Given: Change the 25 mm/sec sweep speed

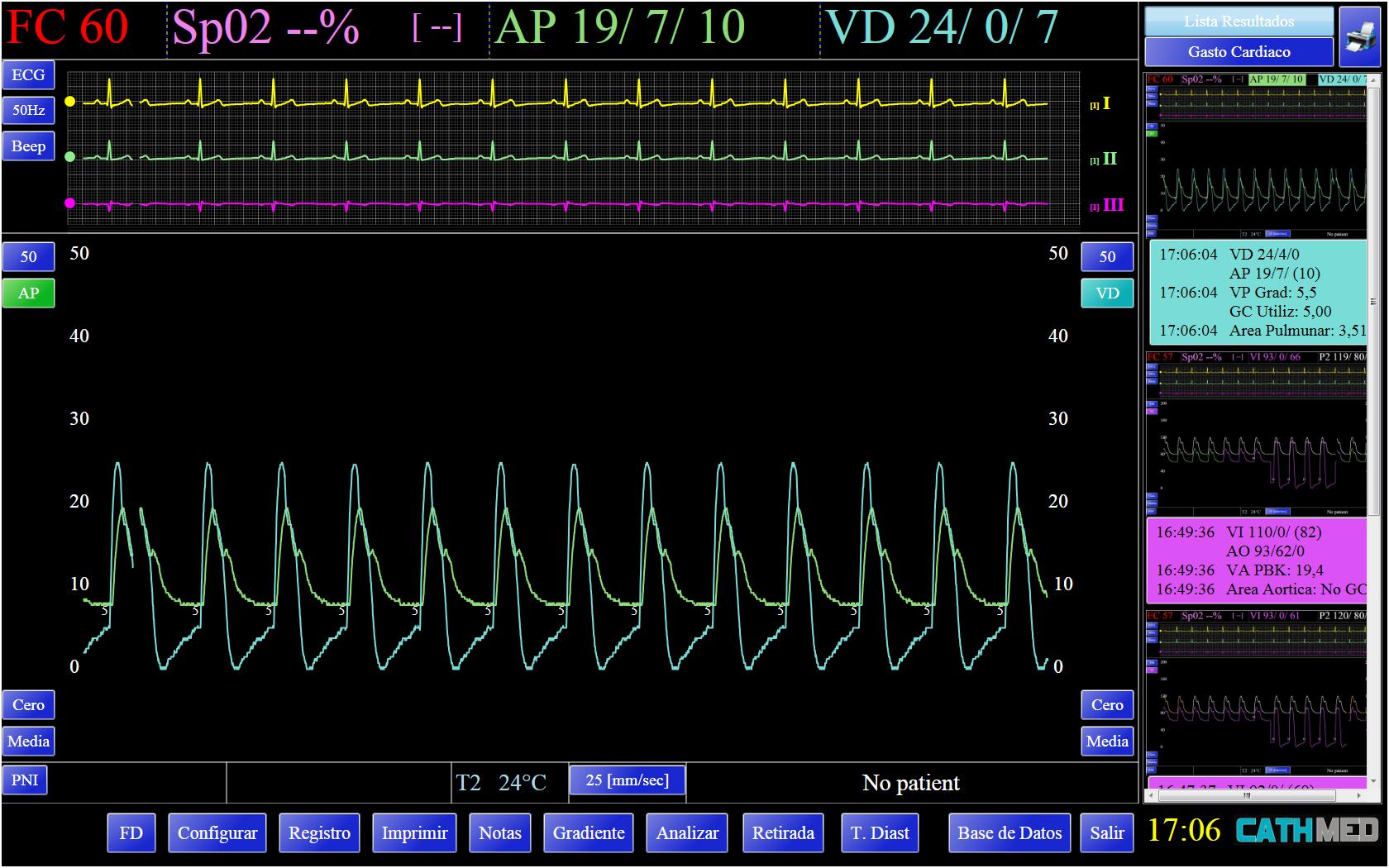Looking at the screenshot, I should [x=627, y=780].
